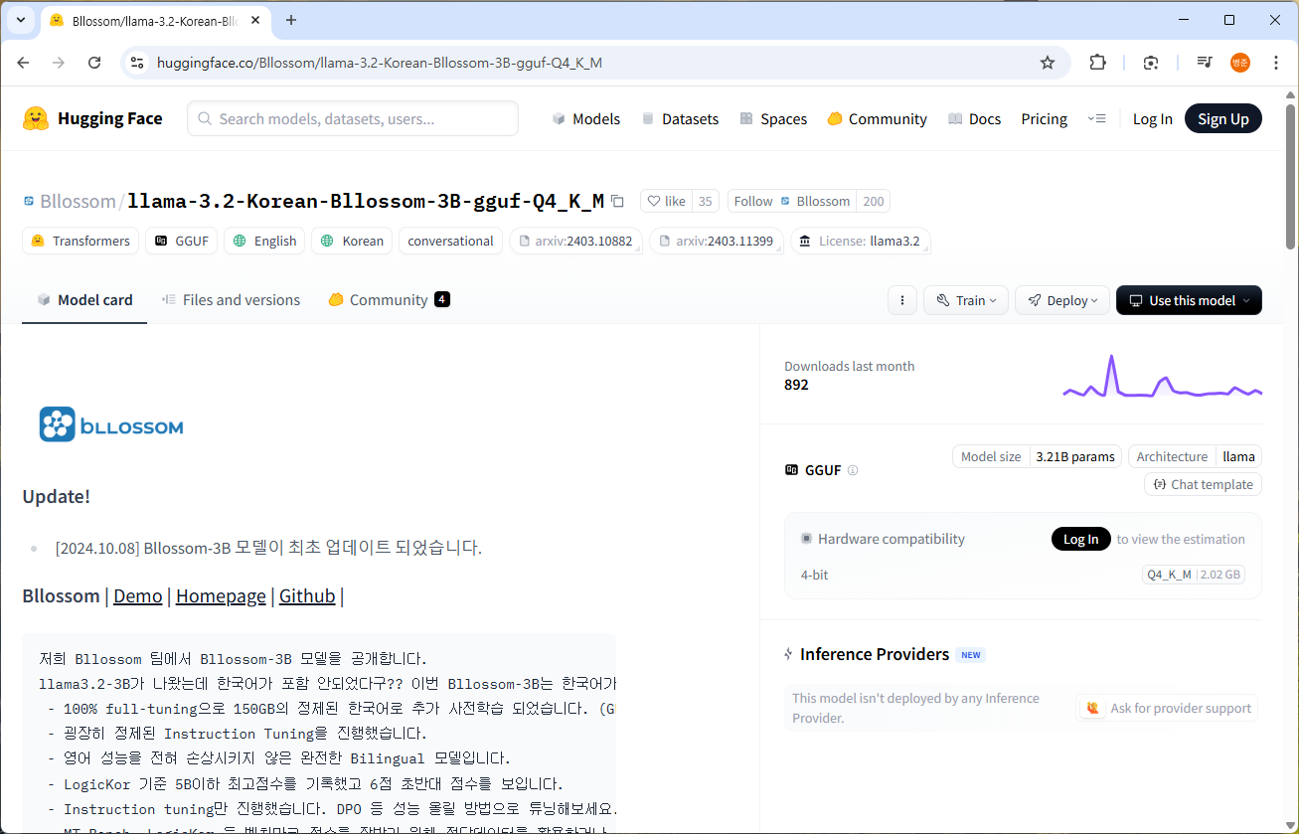Image resolution: width=1299 pixels, height=834 pixels.
Task: Go back with the browser back arrow
Action: (23, 62)
